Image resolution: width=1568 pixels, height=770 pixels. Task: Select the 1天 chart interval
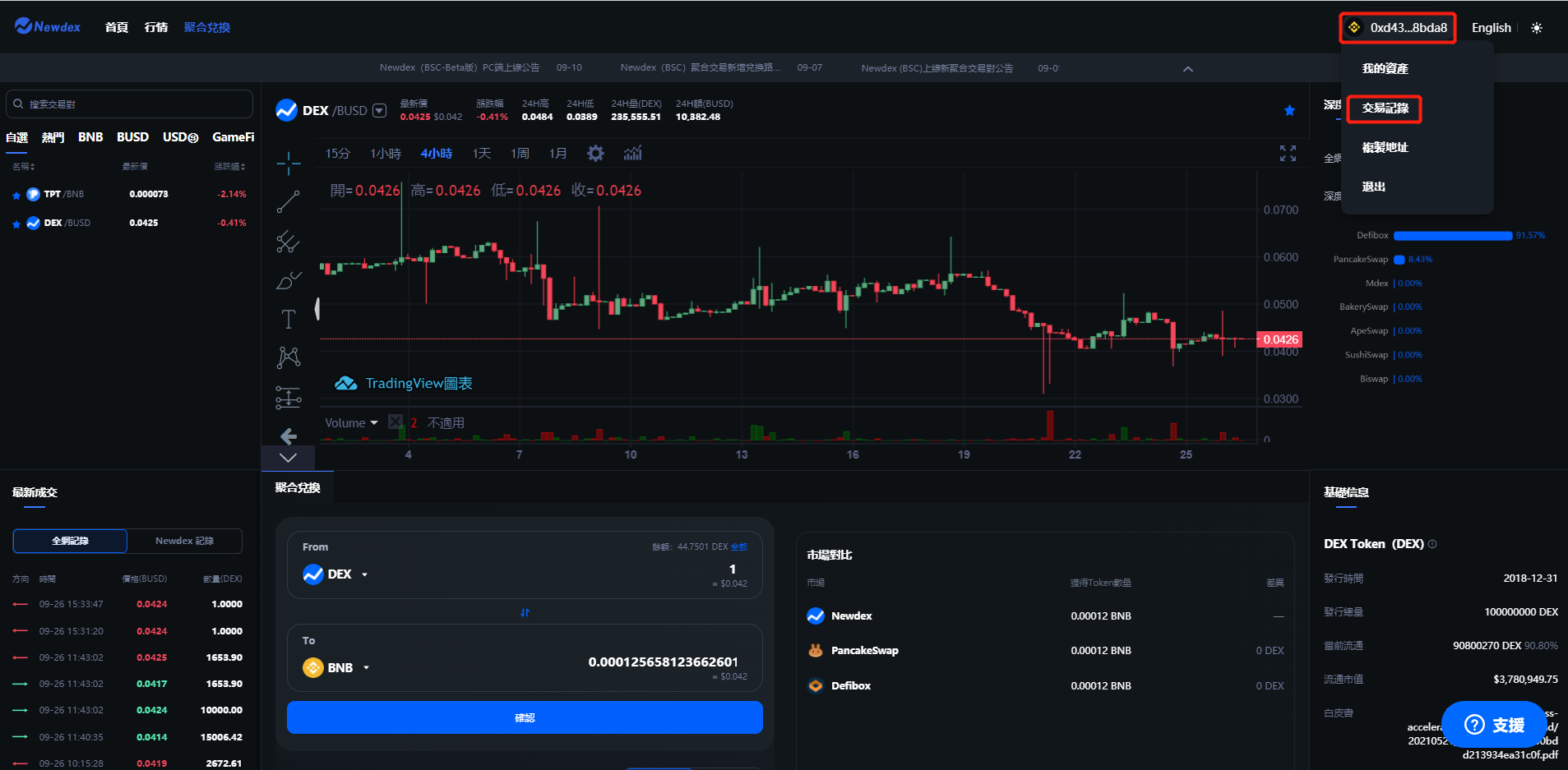(481, 154)
